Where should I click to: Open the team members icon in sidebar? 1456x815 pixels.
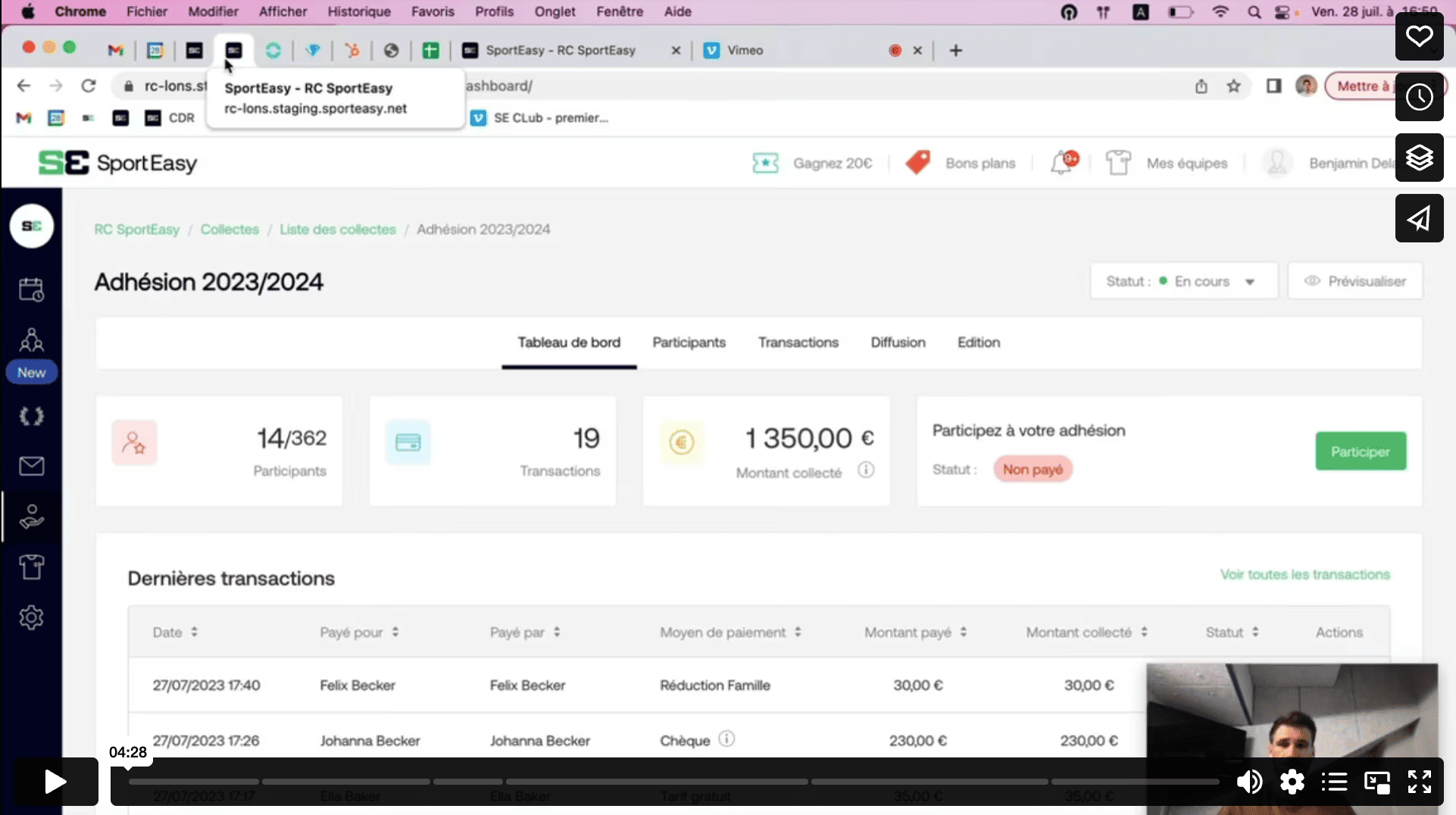tap(31, 339)
